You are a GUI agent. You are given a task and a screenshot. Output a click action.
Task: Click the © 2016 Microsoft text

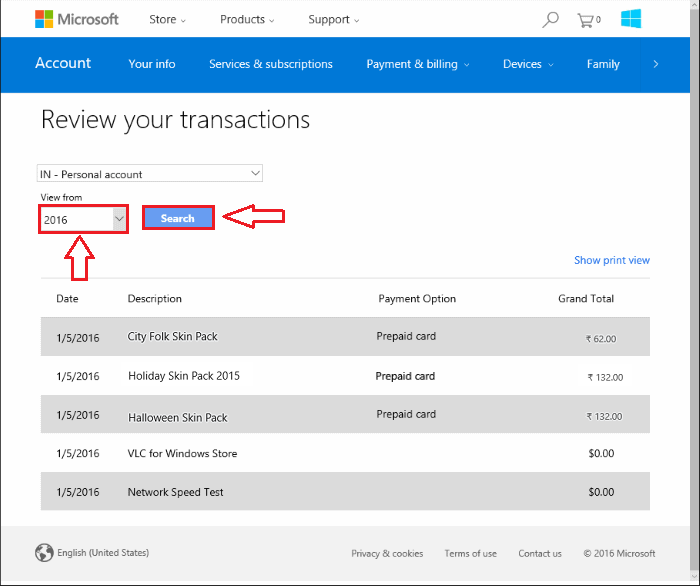(619, 553)
